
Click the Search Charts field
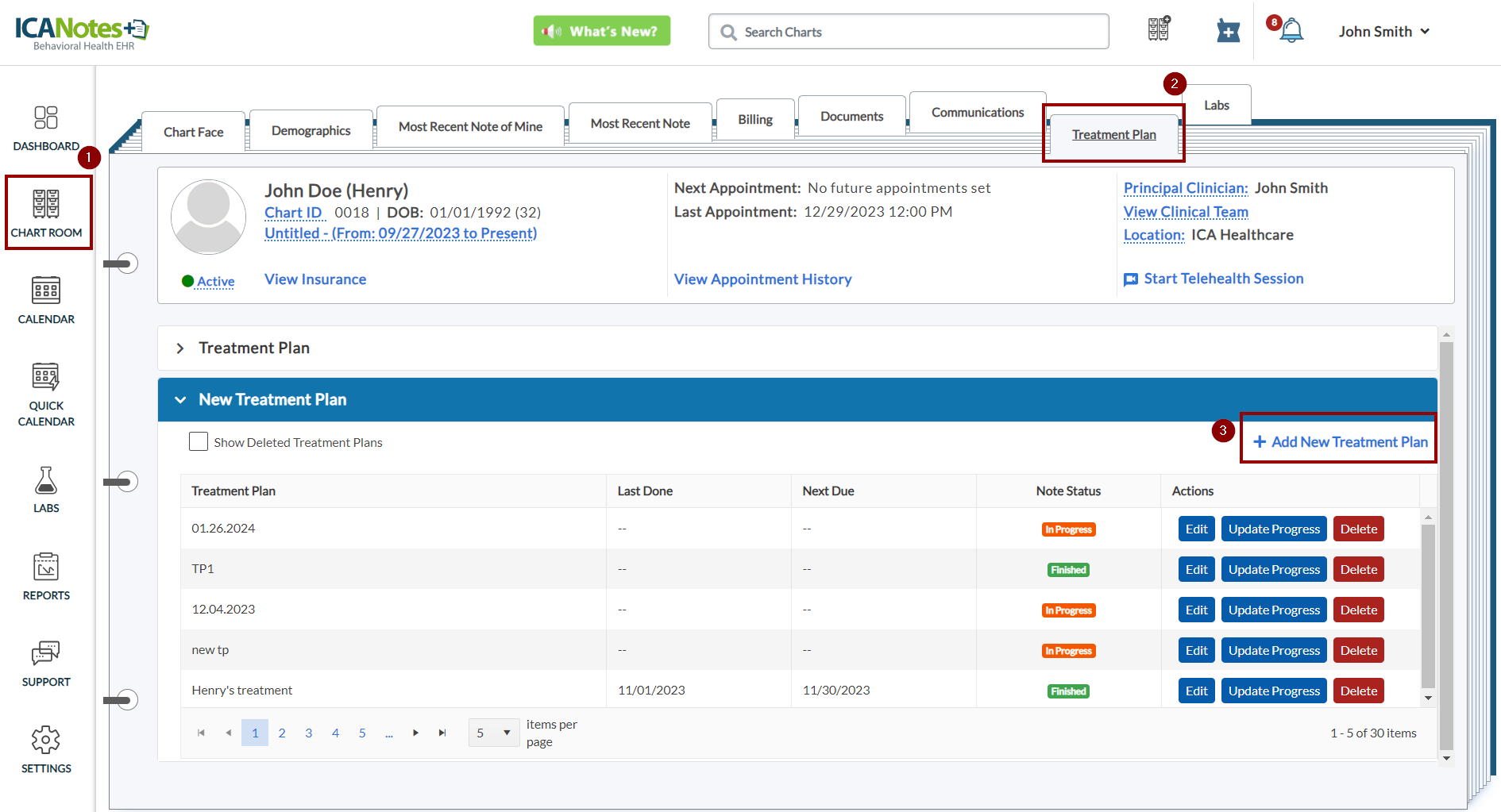point(909,32)
